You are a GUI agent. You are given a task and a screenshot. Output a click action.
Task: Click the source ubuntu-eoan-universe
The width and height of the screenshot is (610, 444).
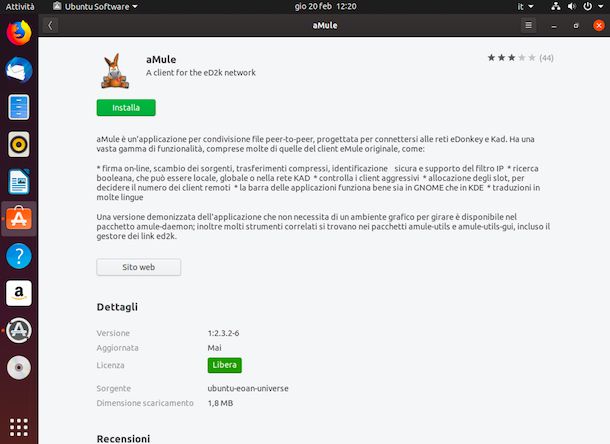click(x=248, y=388)
